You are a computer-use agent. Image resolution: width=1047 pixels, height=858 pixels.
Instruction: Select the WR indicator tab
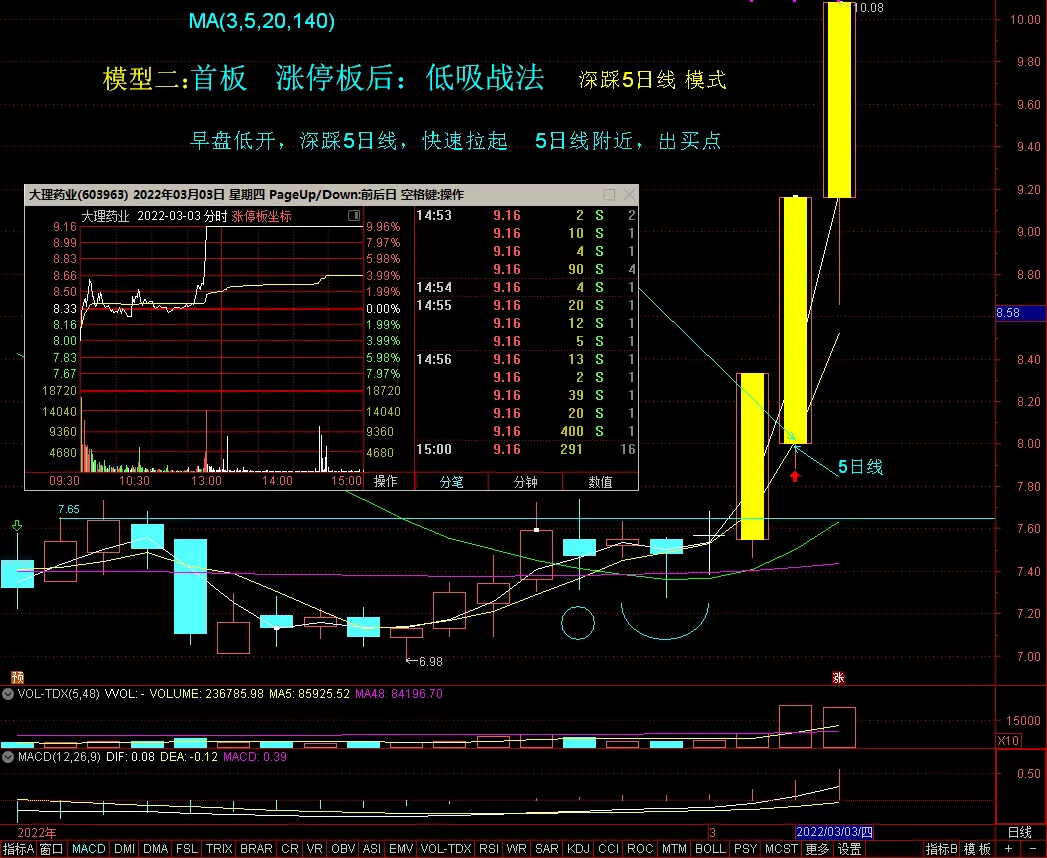(x=517, y=849)
